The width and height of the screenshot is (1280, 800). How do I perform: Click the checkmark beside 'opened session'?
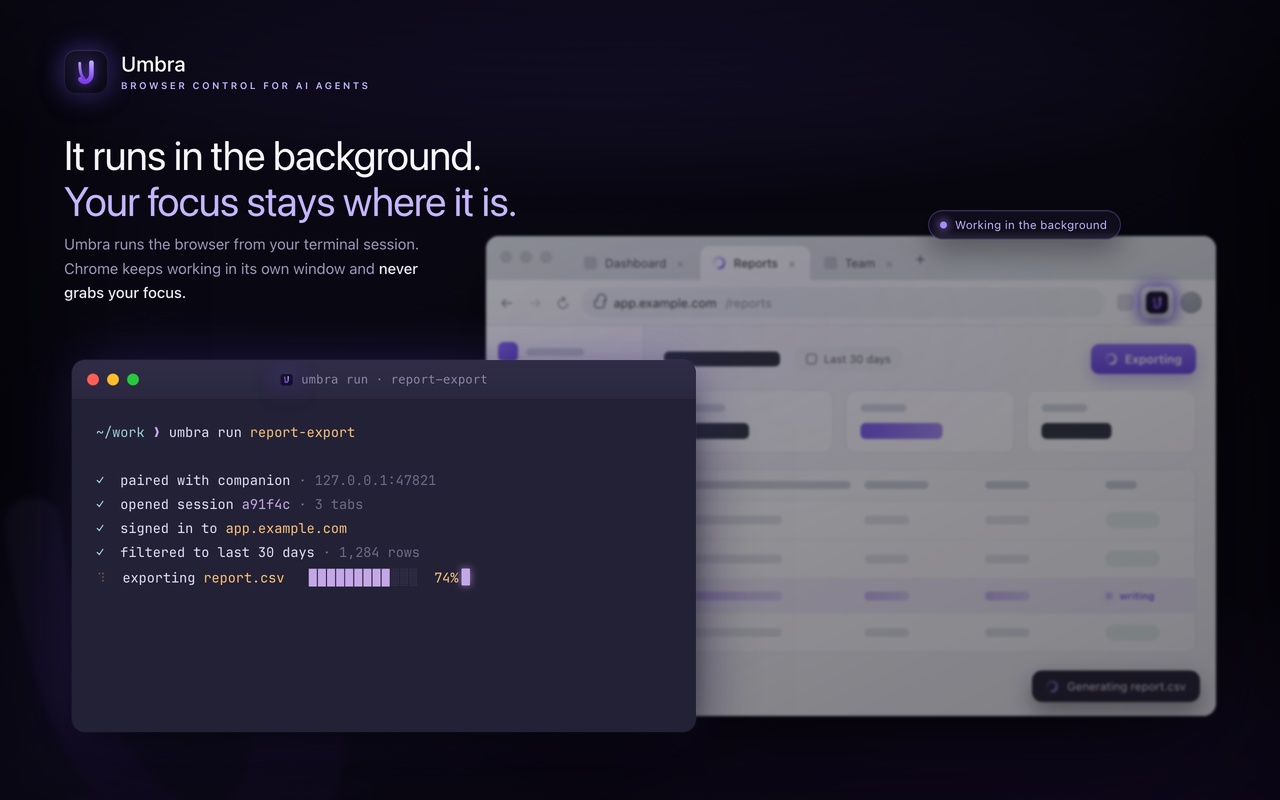(100, 504)
